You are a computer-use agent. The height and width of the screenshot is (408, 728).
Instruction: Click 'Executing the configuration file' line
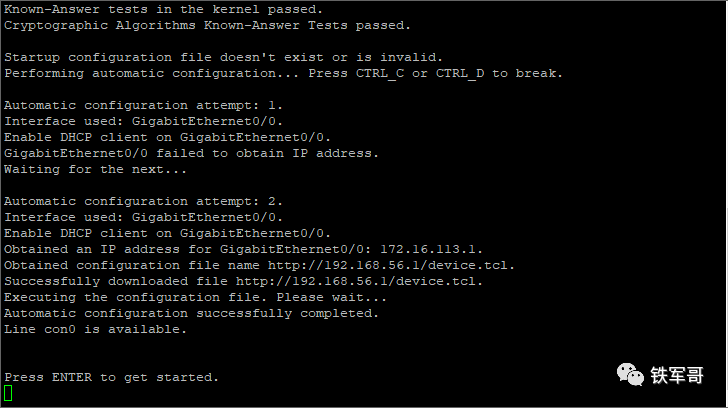coord(195,297)
